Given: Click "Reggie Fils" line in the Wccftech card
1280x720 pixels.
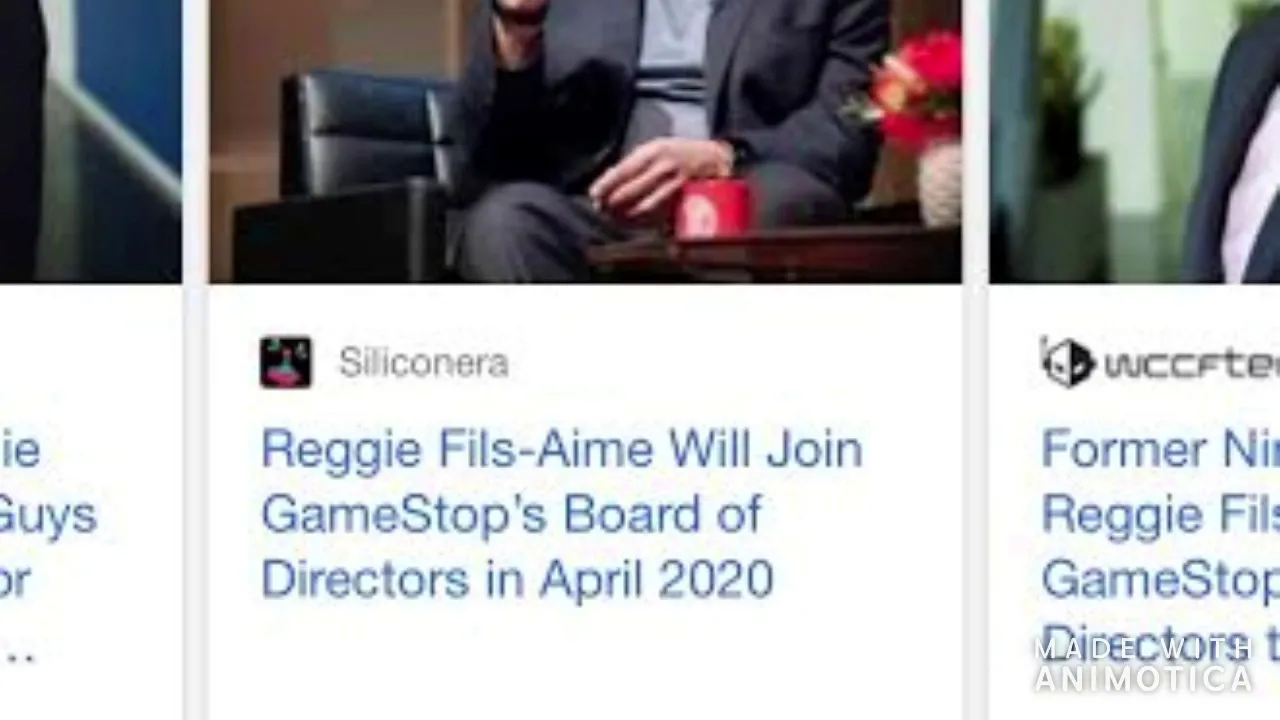Looking at the screenshot, I should pyautogui.click(x=1160, y=516).
